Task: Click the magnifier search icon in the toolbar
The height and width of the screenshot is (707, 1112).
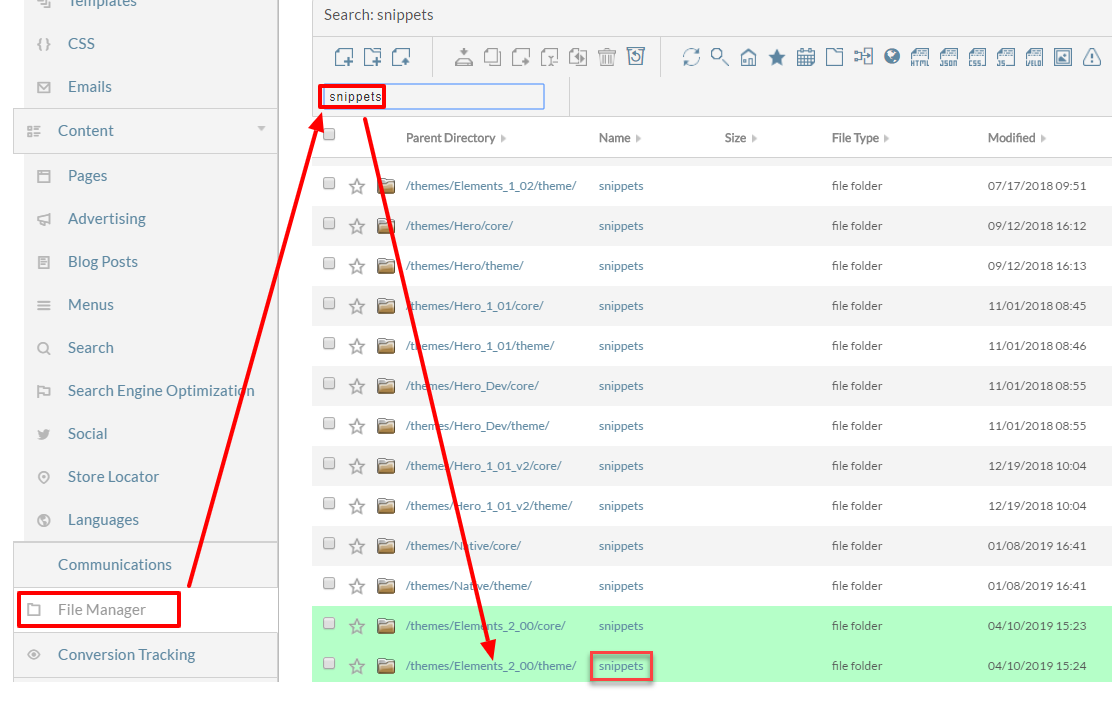Action: 720,57
